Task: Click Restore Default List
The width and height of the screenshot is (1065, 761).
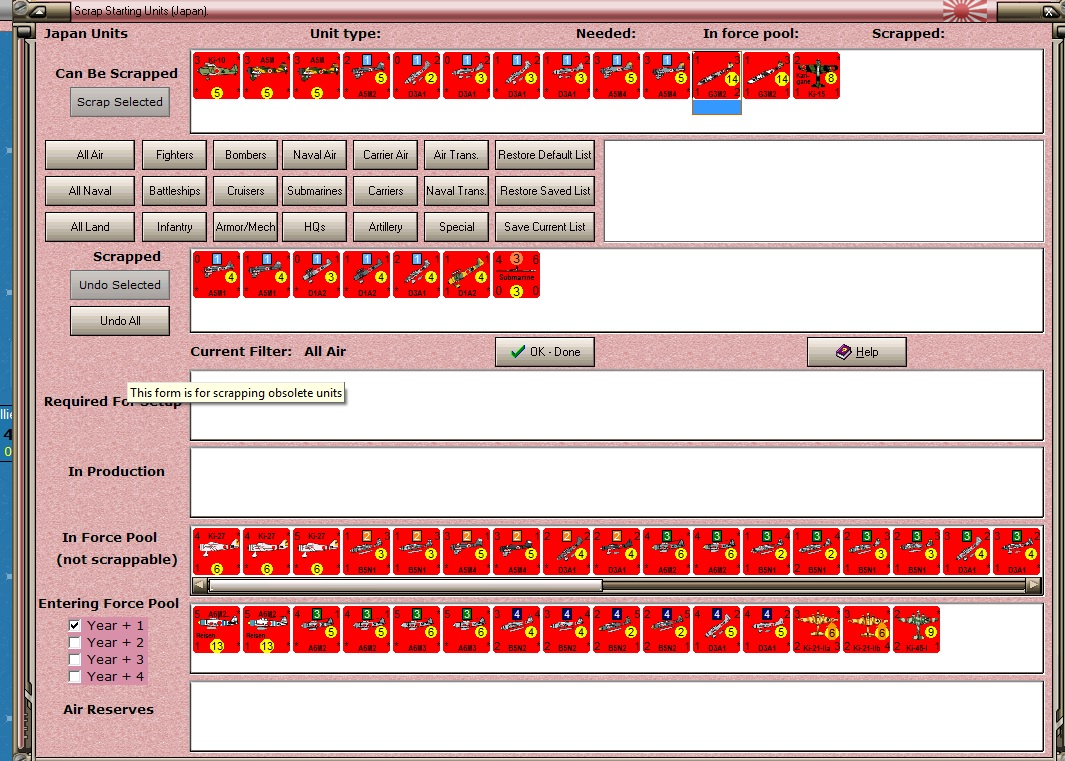Action: pyautogui.click(x=545, y=155)
